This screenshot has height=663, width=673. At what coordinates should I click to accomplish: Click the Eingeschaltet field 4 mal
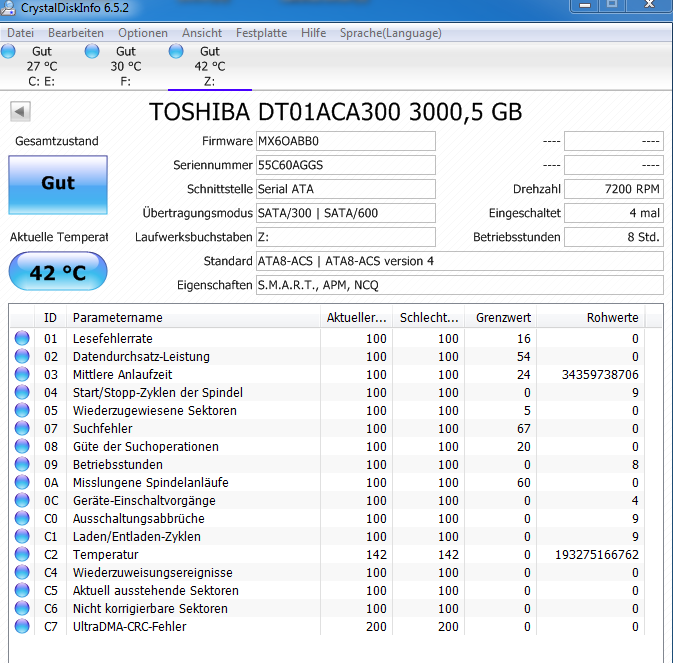tap(614, 213)
